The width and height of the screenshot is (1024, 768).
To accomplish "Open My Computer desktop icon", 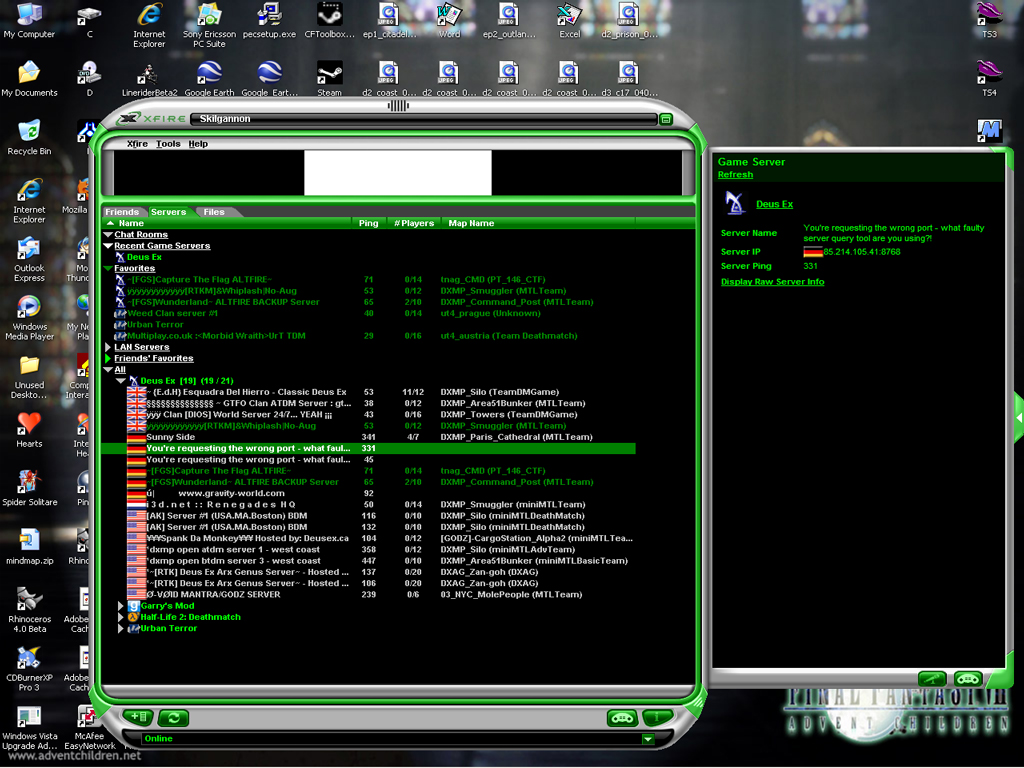I will (x=29, y=20).
